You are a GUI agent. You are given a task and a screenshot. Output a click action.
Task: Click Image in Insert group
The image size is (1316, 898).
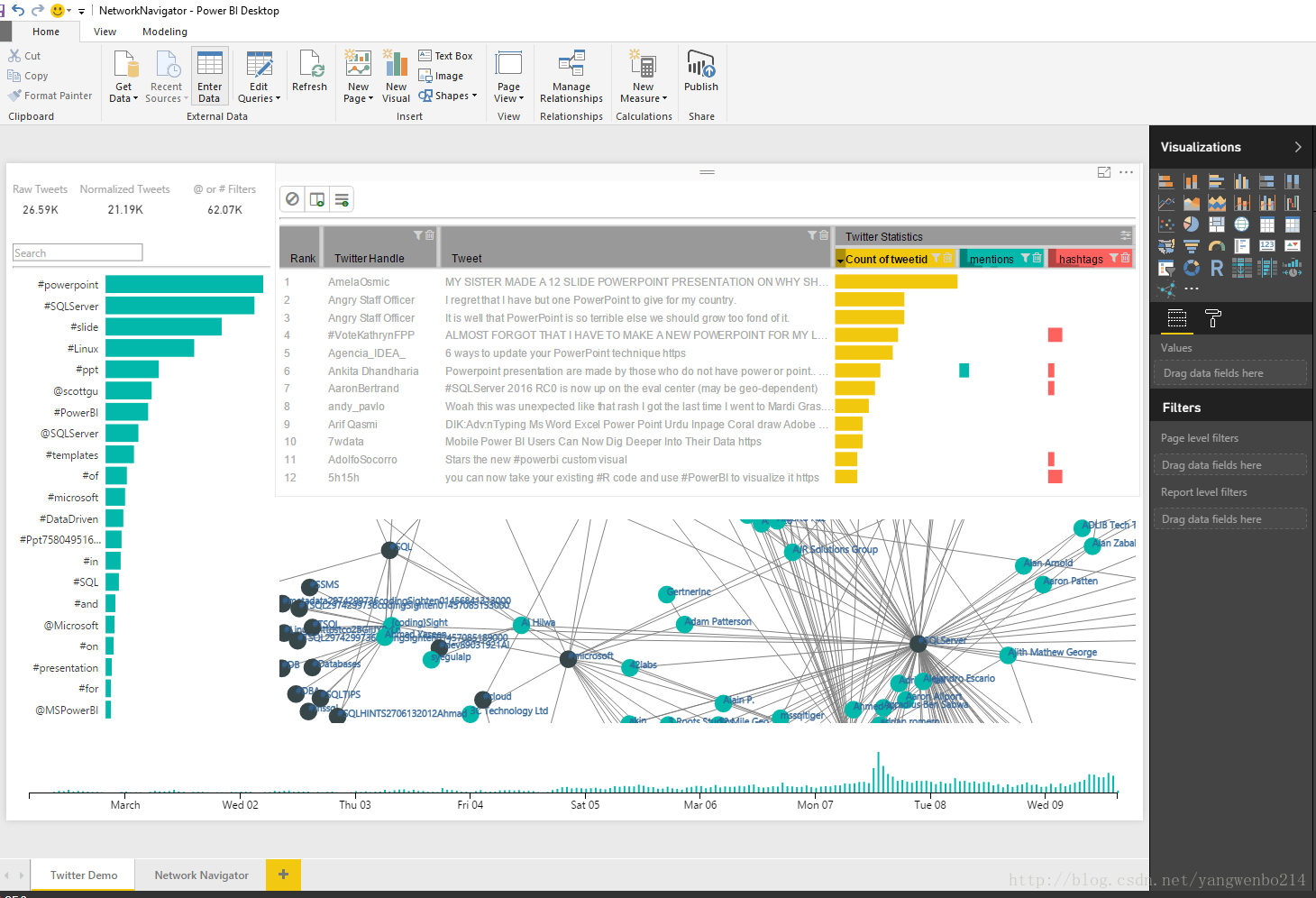[x=441, y=76]
